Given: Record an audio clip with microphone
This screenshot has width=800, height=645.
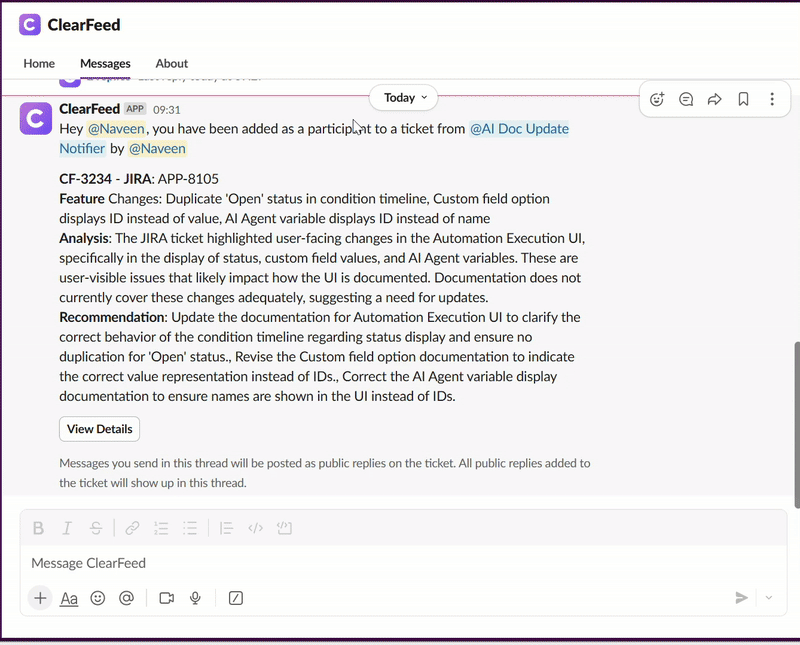Looking at the screenshot, I should 195,598.
